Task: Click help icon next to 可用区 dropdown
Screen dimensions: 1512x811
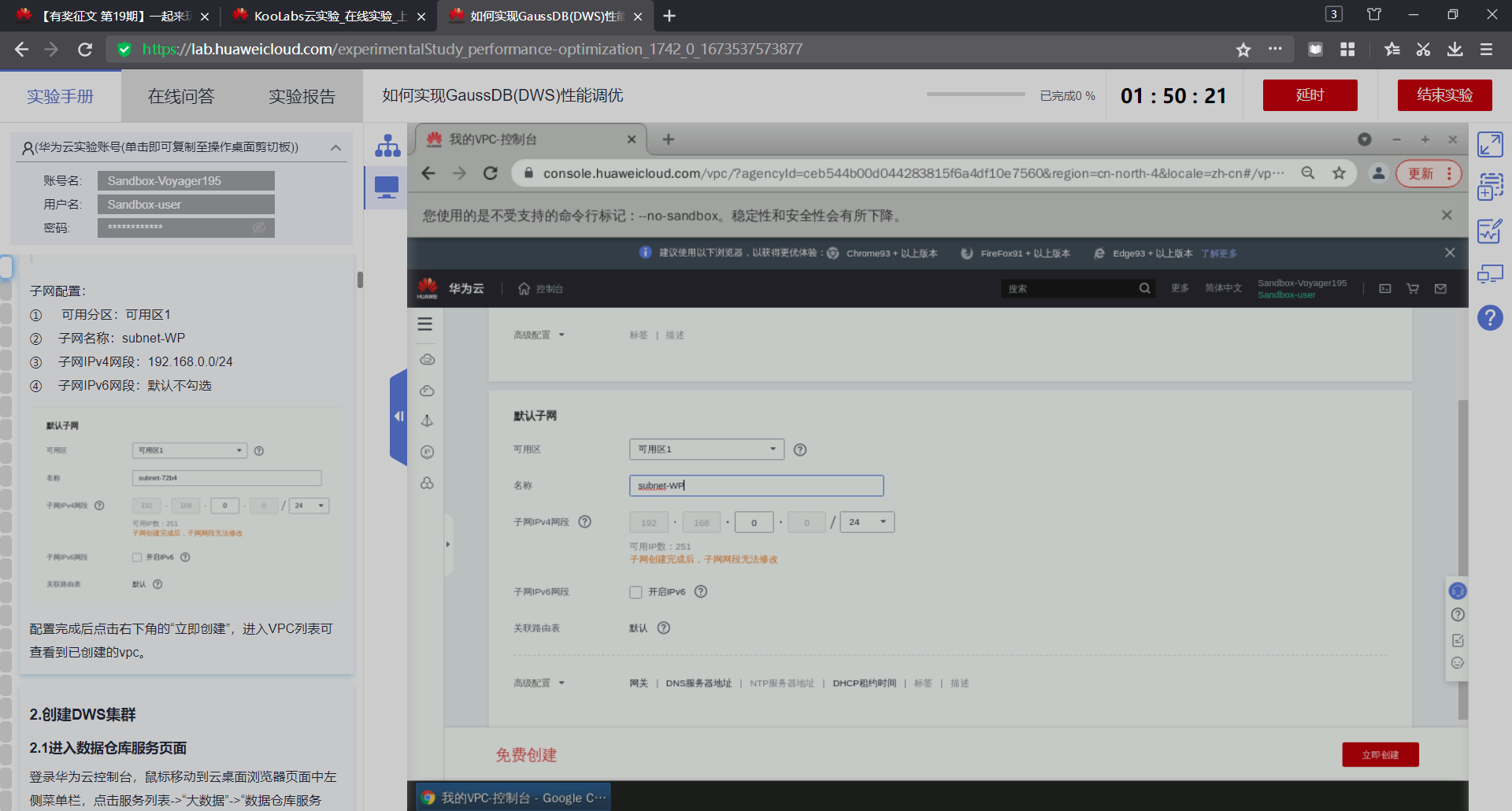Action: click(800, 450)
